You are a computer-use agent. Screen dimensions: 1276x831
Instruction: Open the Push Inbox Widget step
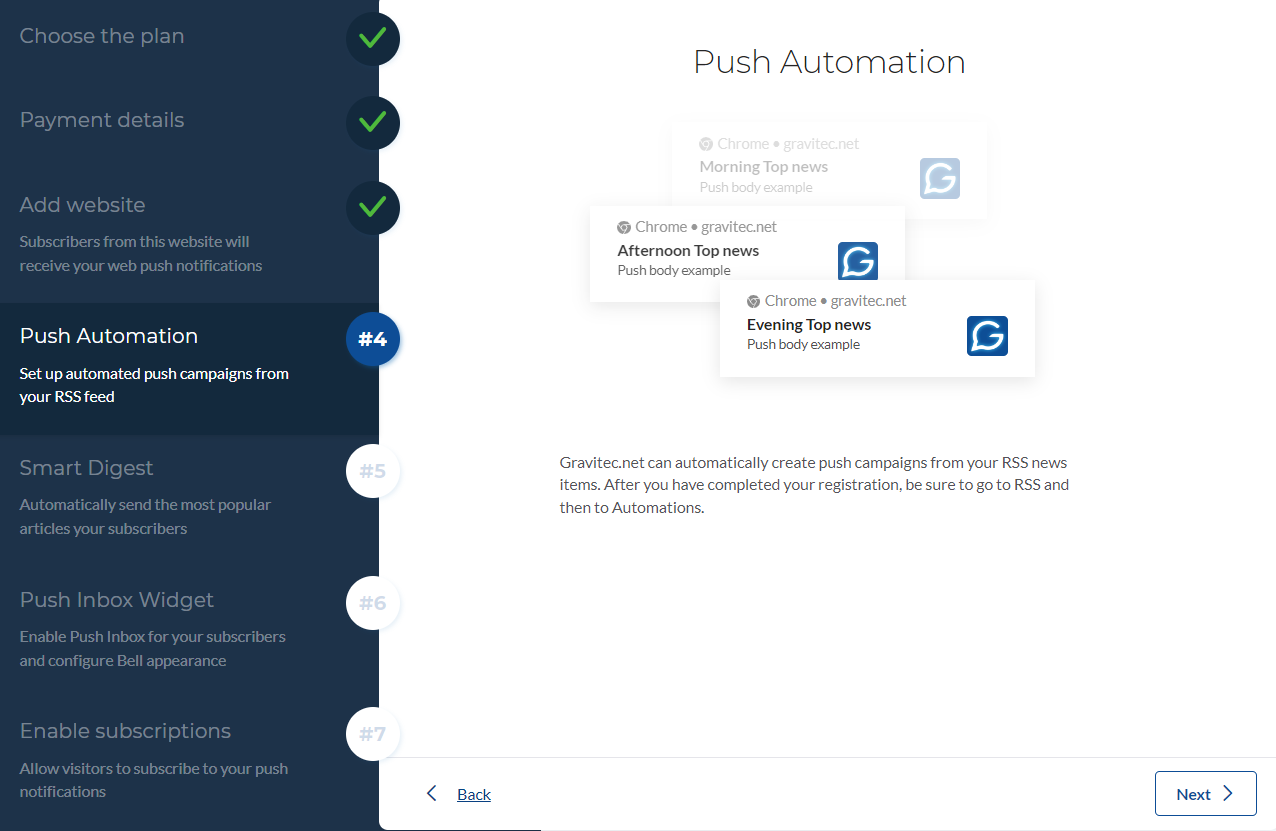(x=117, y=600)
